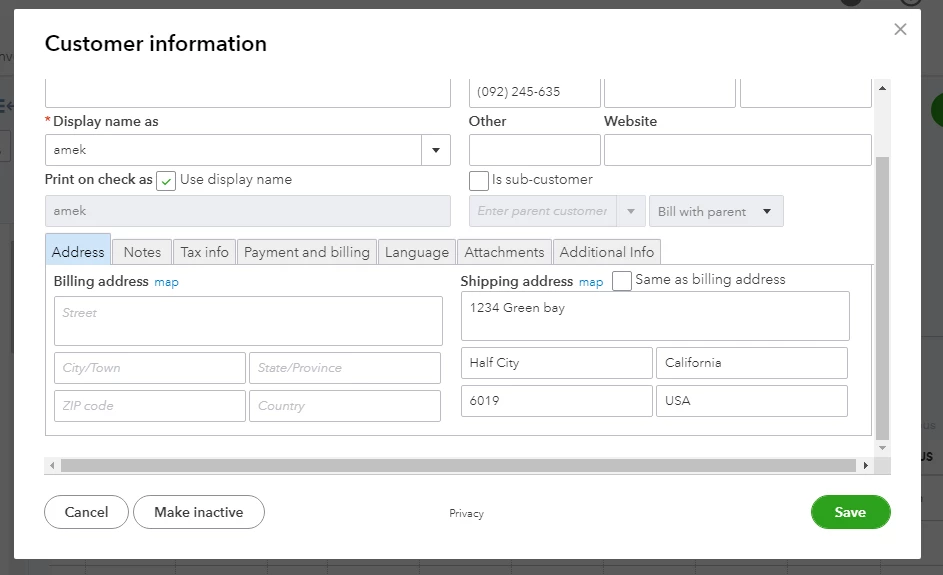Expand the Enter parent customer dropdown
This screenshot has width=943, height=575.
[631, 211]
